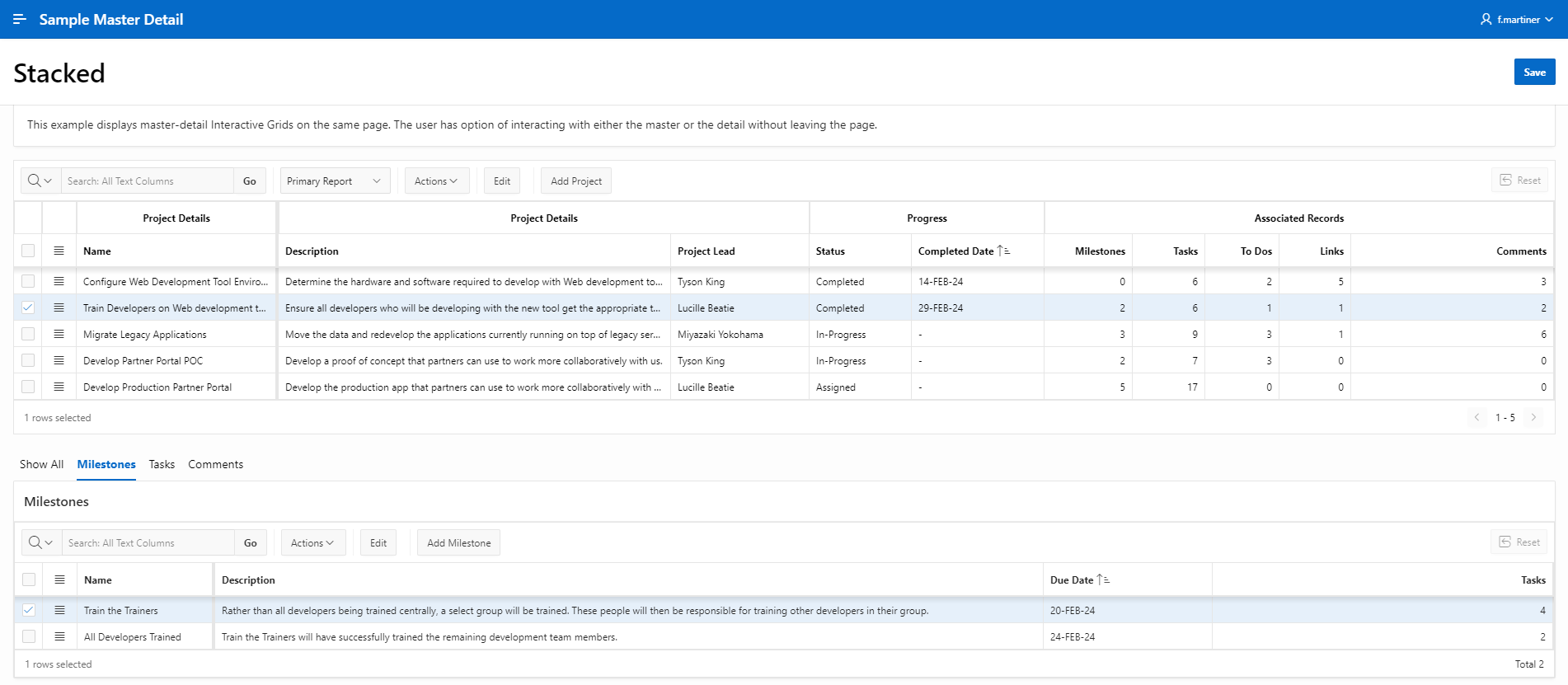Click the Add Project button
Screen dimensions: 1568x685
575,181
